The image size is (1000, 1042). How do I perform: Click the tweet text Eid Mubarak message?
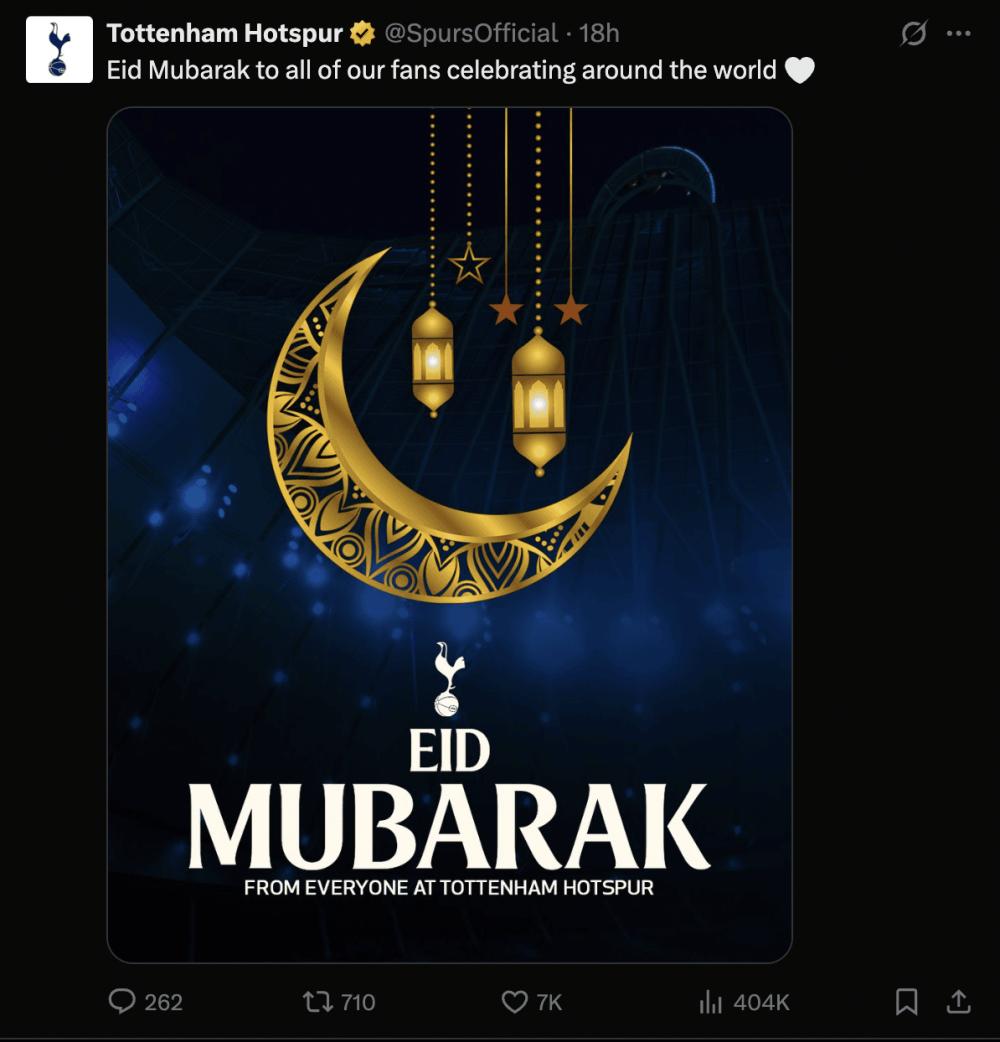click(x=442, y=70)
